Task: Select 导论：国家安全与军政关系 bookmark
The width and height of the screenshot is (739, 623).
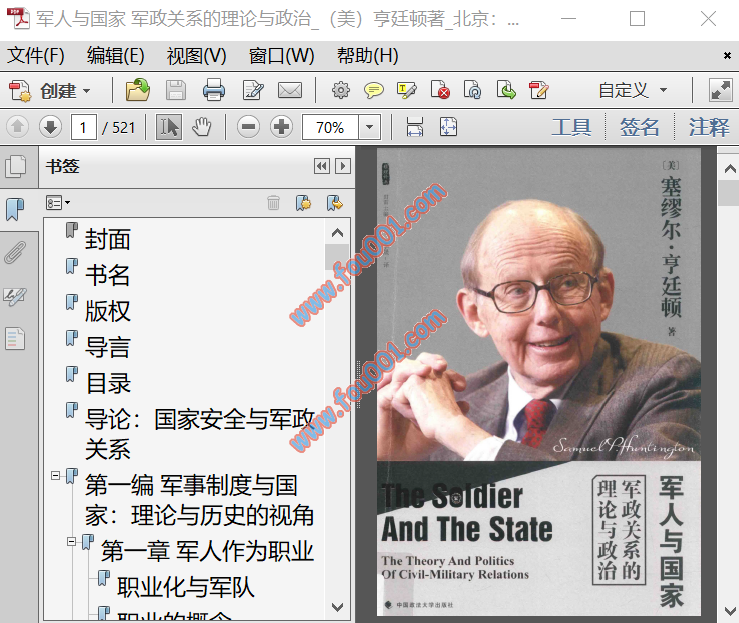Action: point(200,434)
